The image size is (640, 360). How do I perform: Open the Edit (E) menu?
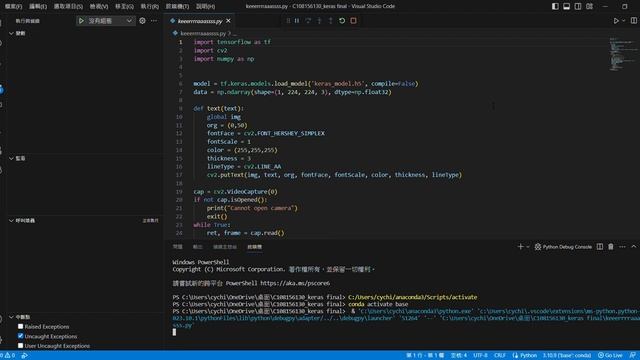click(x=38, y=7)
